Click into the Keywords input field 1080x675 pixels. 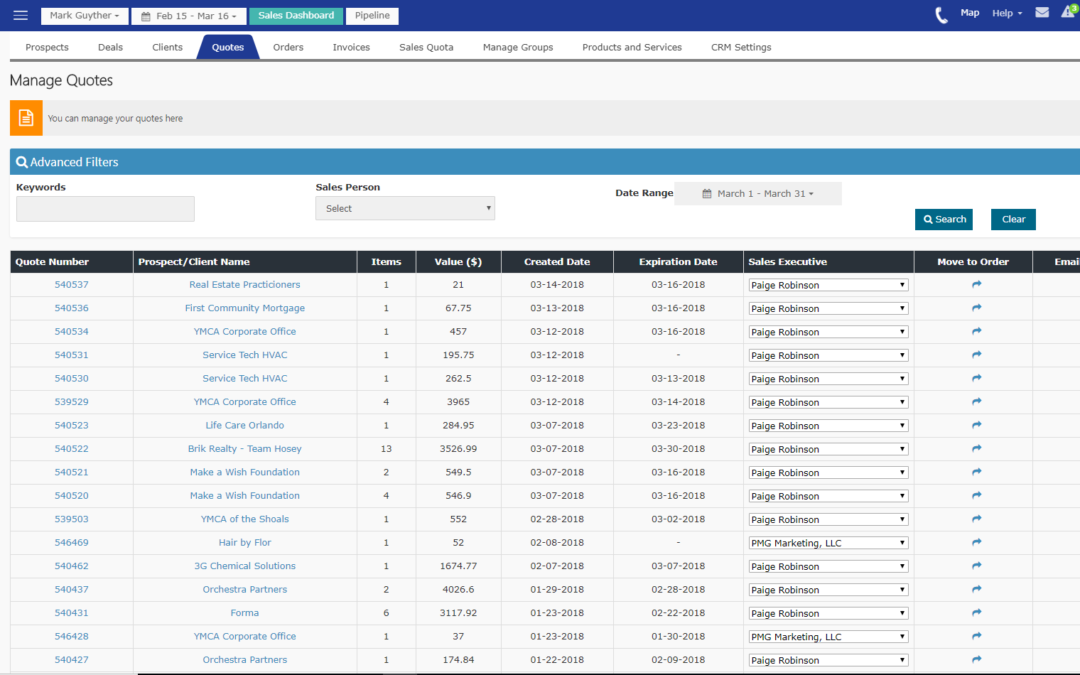(105, 209)
